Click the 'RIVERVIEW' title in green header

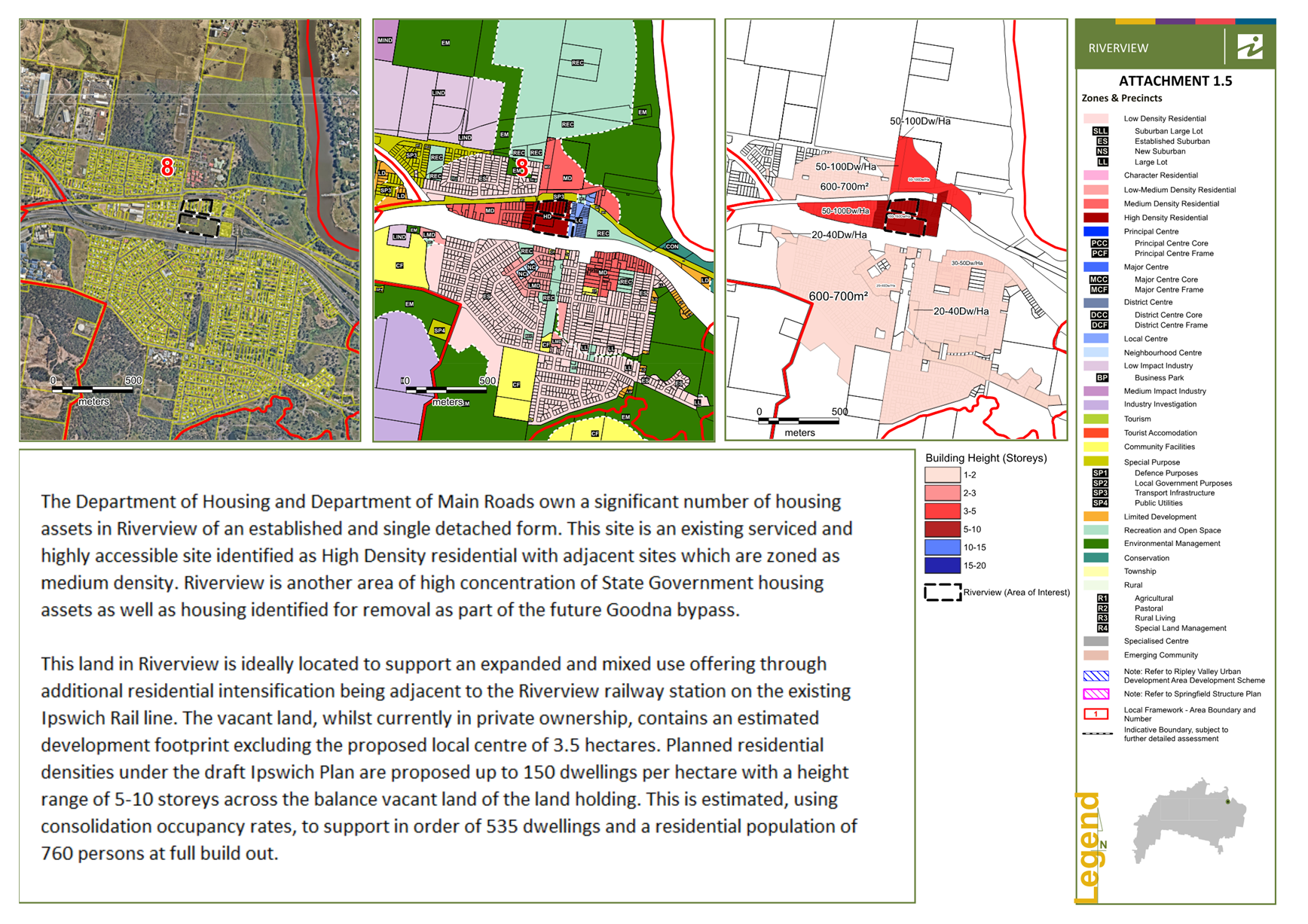point(1118,48)
